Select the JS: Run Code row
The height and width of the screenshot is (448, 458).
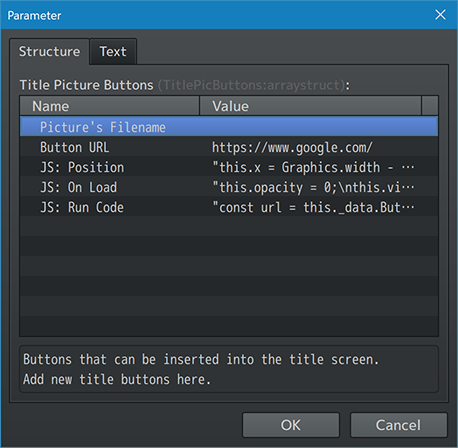(x=229, y=206)
